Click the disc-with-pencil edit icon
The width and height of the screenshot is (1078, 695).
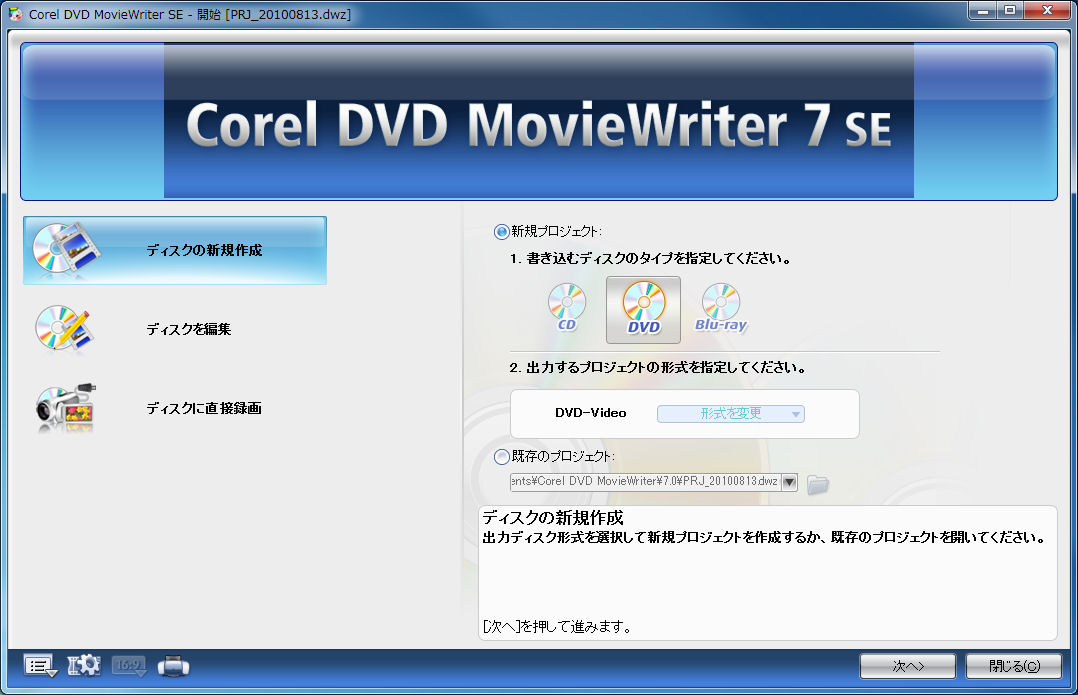click(x=63, y=329)
